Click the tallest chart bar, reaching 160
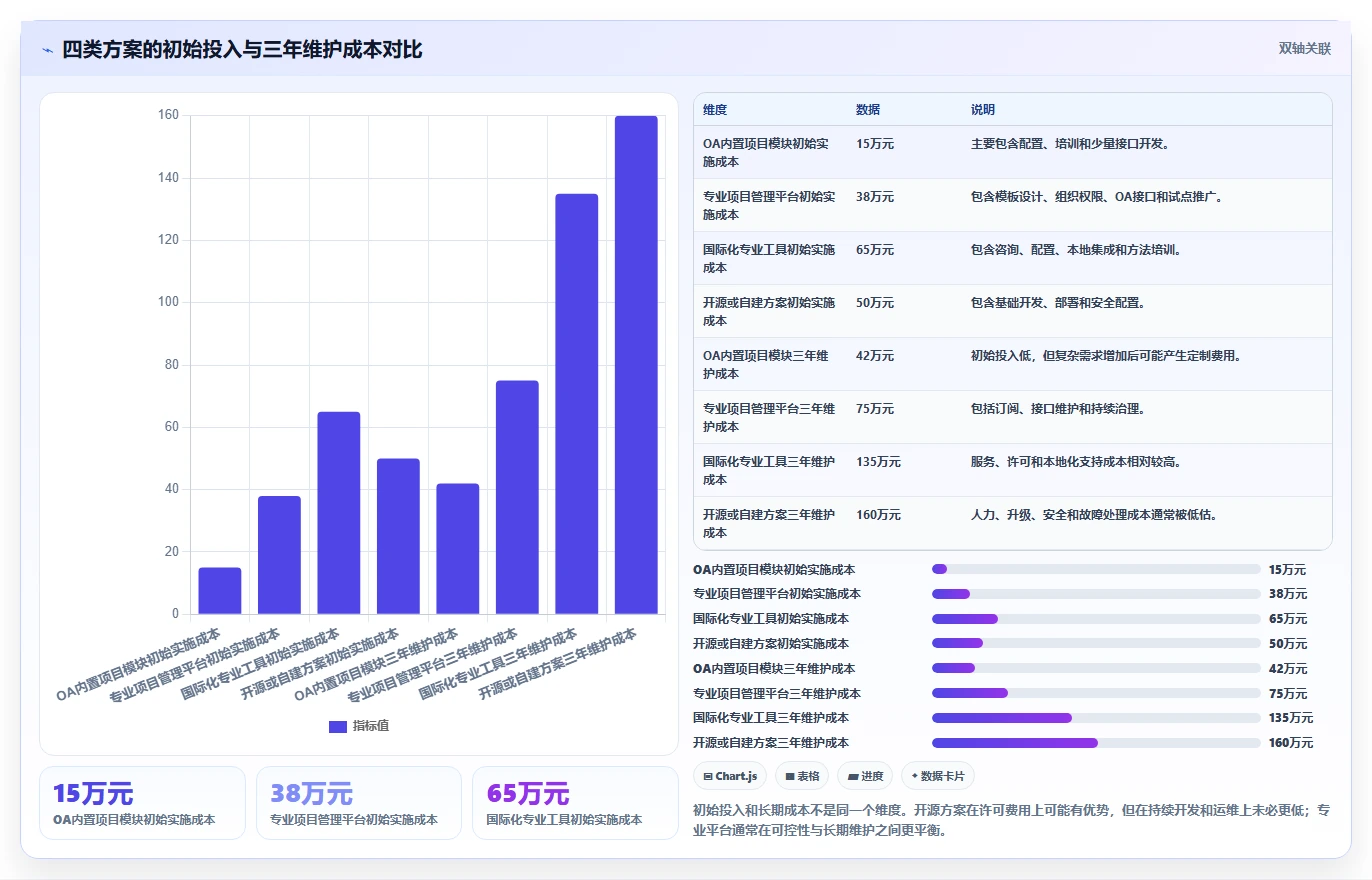 pyautogui.click(x=636, y=365)
